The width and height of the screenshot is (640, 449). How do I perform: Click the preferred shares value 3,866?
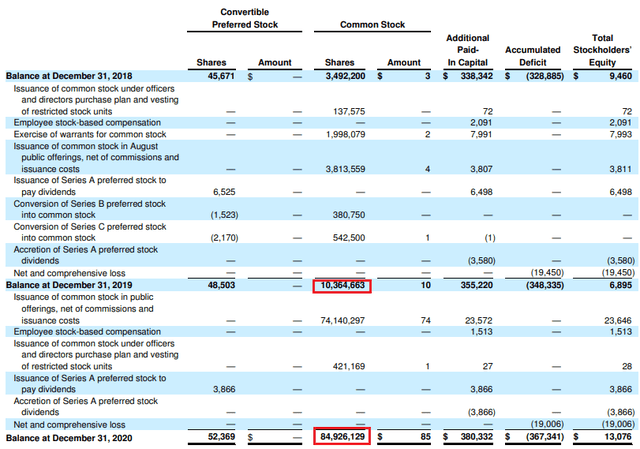click(x=224, y=389)
